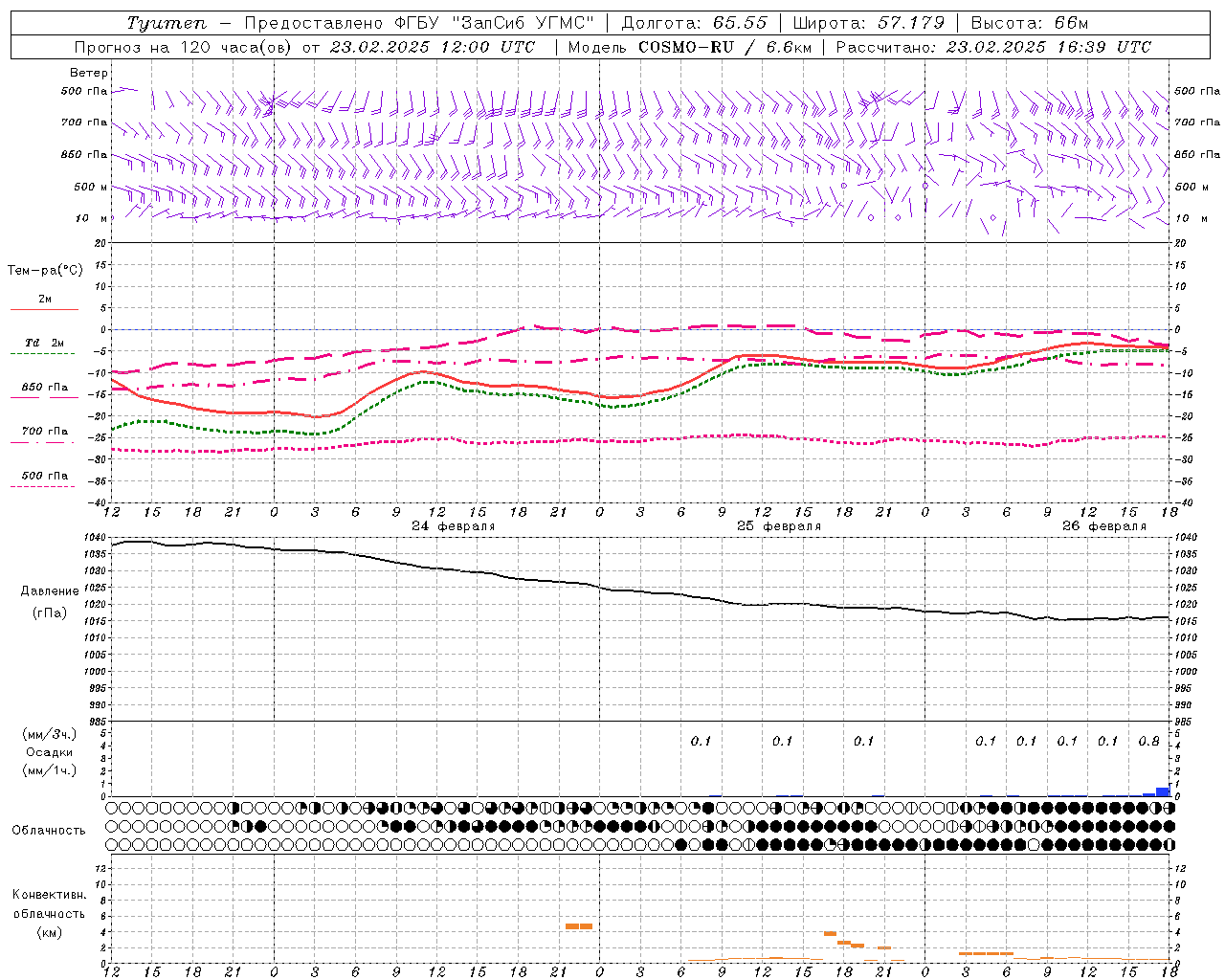Click the '25 февраля' date label

pos(779,526)
